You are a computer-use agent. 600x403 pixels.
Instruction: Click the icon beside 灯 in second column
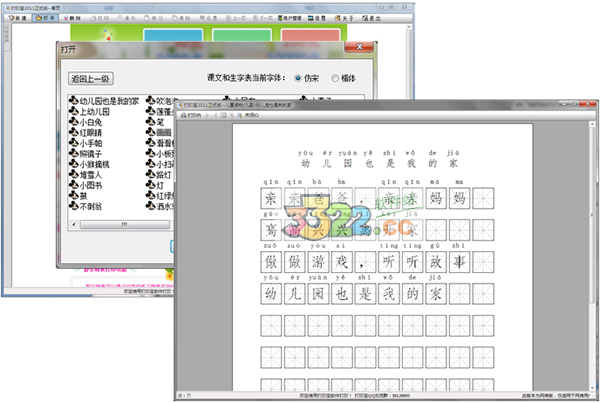[x=150, y=185]
